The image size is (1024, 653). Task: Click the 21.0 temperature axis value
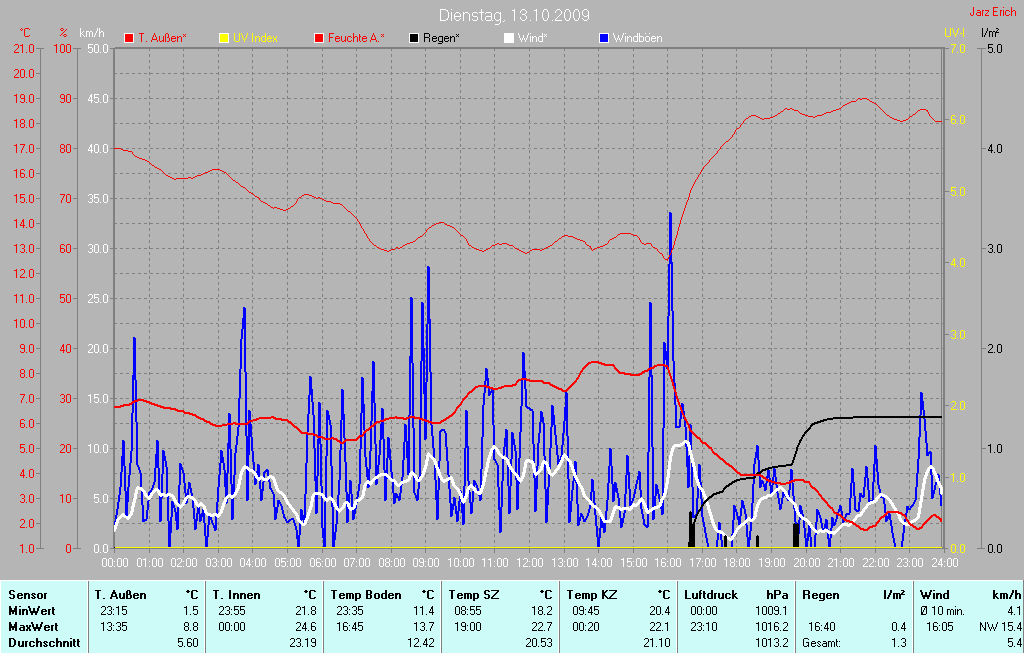pos(24,48)
